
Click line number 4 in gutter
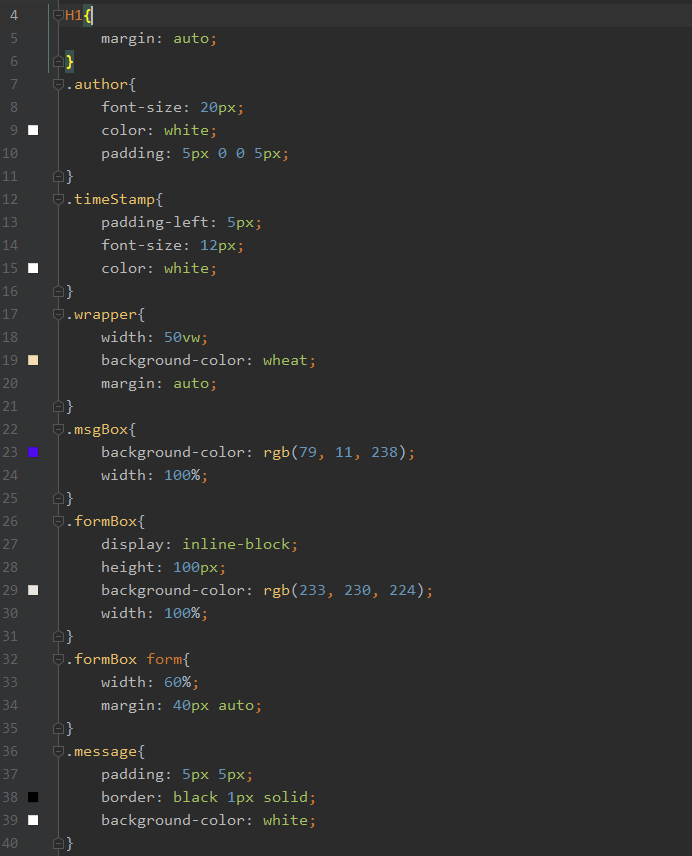pos(14,15)
